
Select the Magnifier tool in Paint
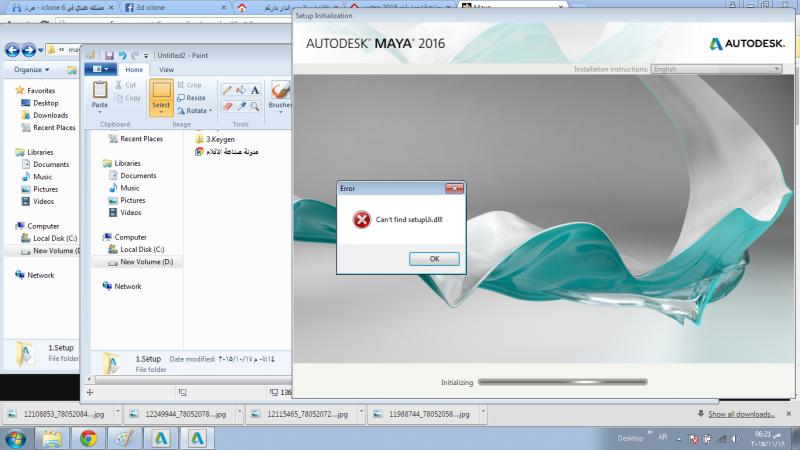click(255, 106)
